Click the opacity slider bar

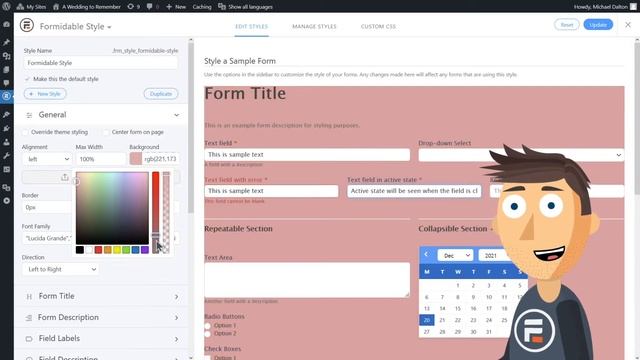click(x=166, y=212)
